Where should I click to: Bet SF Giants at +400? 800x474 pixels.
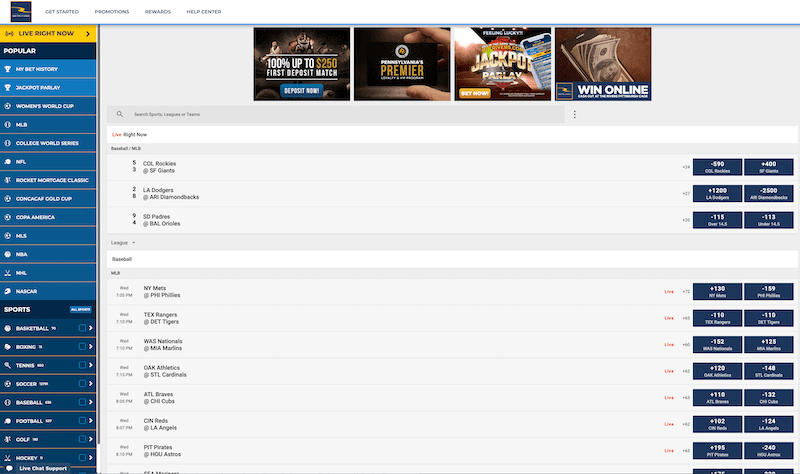pos(768,167)
